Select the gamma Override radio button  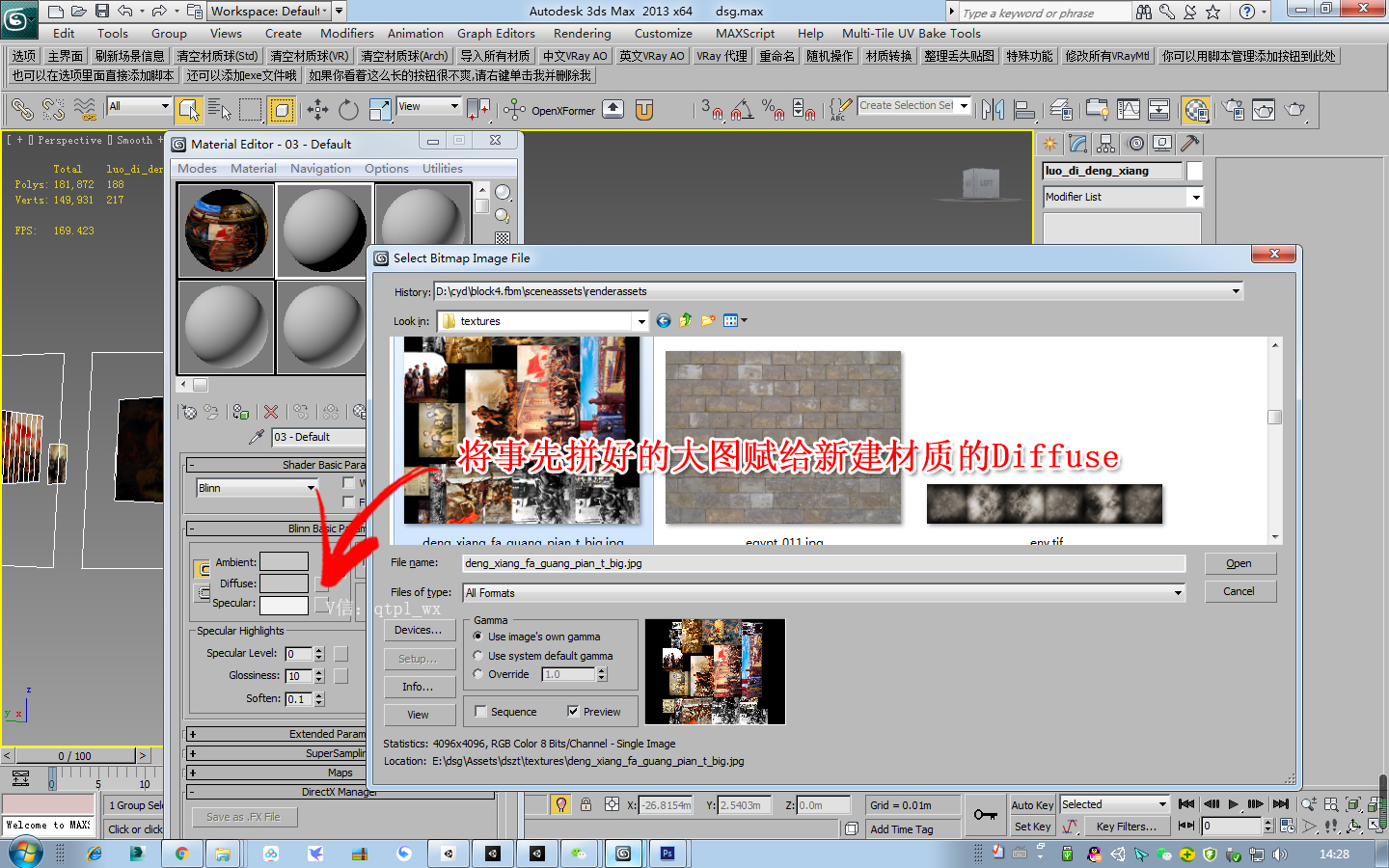coord(478,674)
